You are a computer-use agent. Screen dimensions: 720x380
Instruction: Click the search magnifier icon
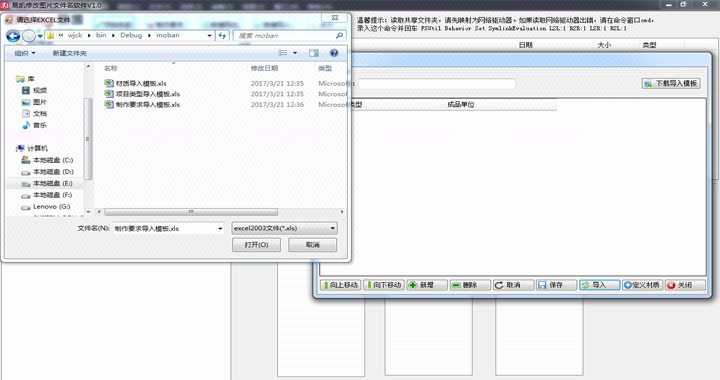pyautogui.click(x=339, y=35)
